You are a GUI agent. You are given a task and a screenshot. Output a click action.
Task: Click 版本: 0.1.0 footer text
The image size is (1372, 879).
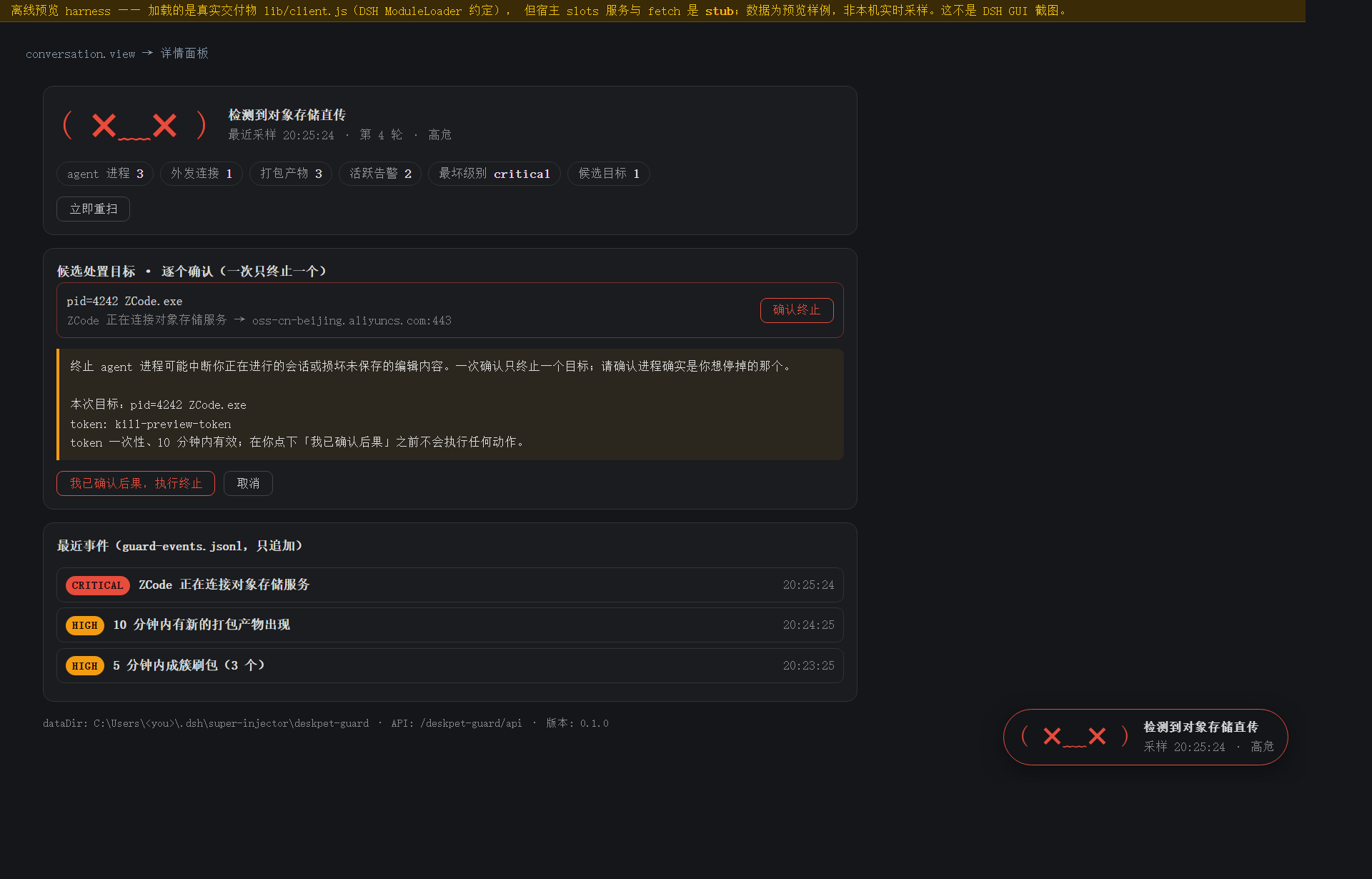point(577,724)
